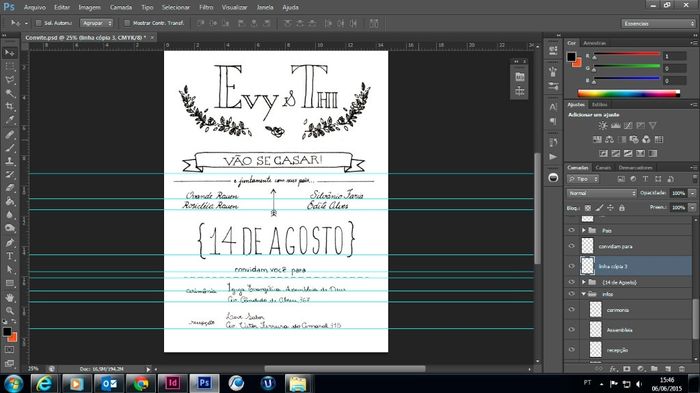Select the Clone Stamp tool
The width and height of the screenshot is (700, 393).
point(9,161)
